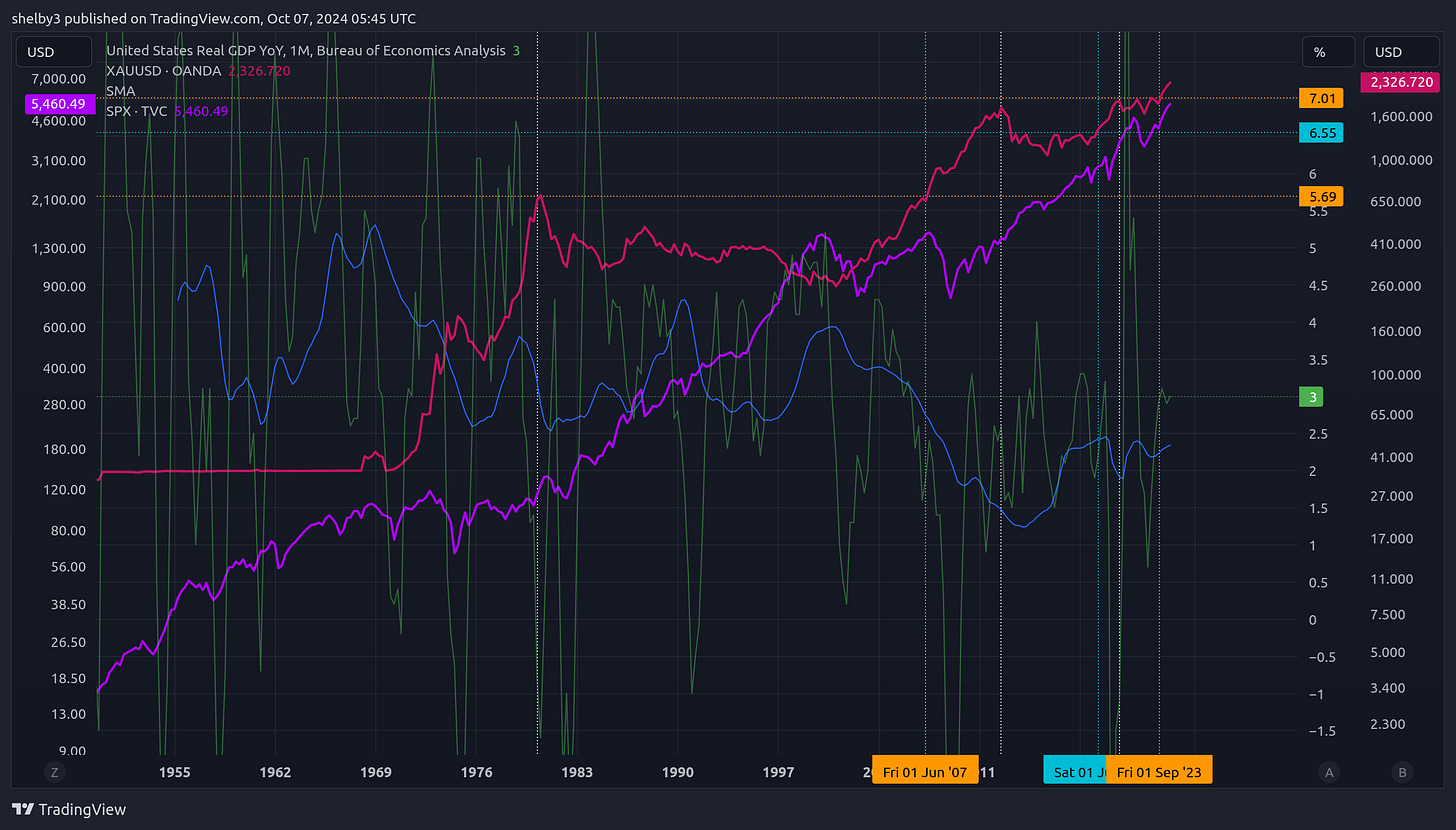The image size is (1456, 830).
Task: Click the 1969 year on time axis
Action: [376, 772]
